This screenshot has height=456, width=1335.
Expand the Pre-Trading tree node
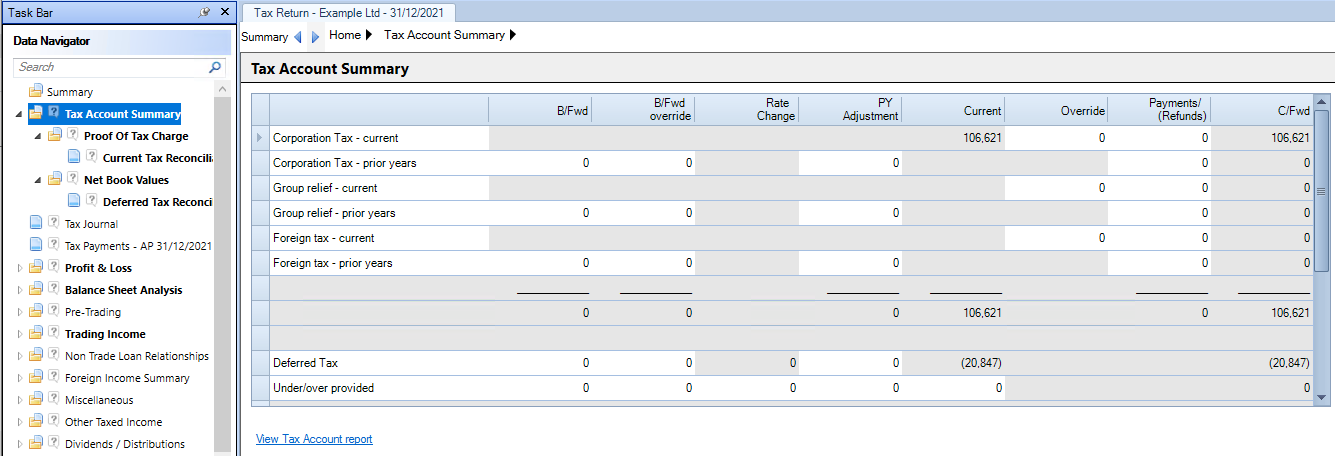point(20,311)
